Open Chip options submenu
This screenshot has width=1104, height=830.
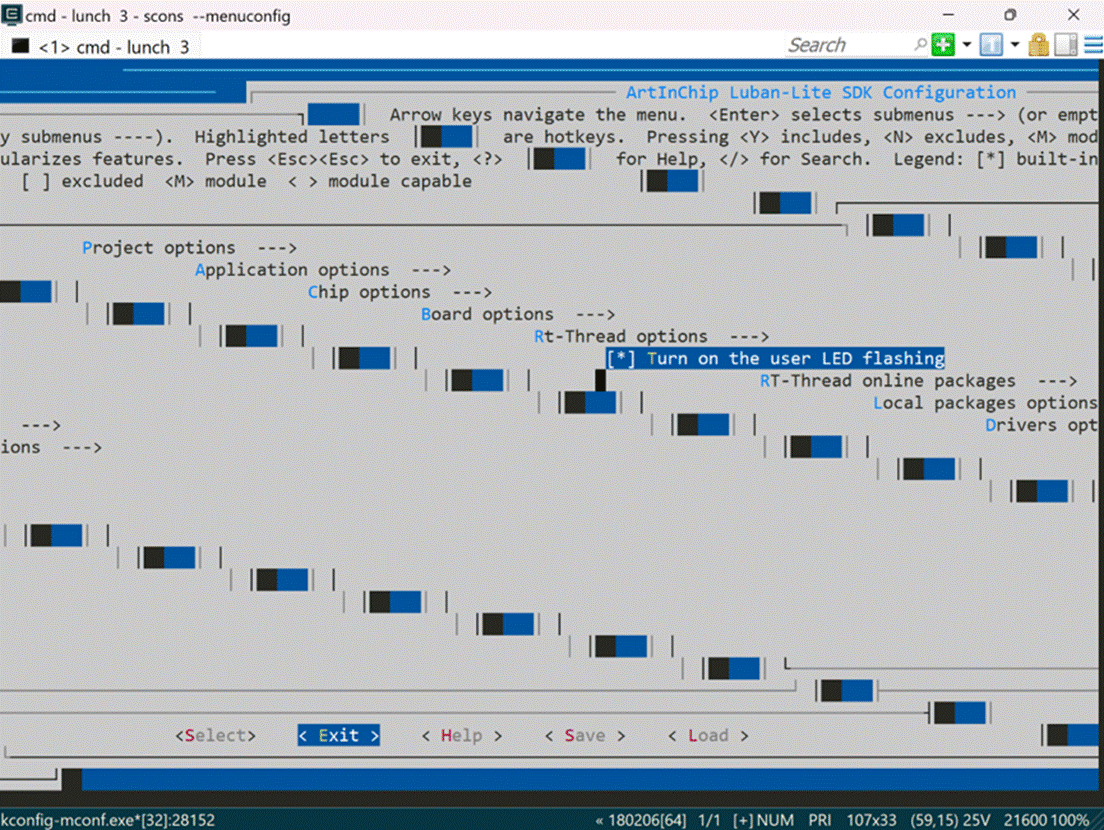pos(400,292)
